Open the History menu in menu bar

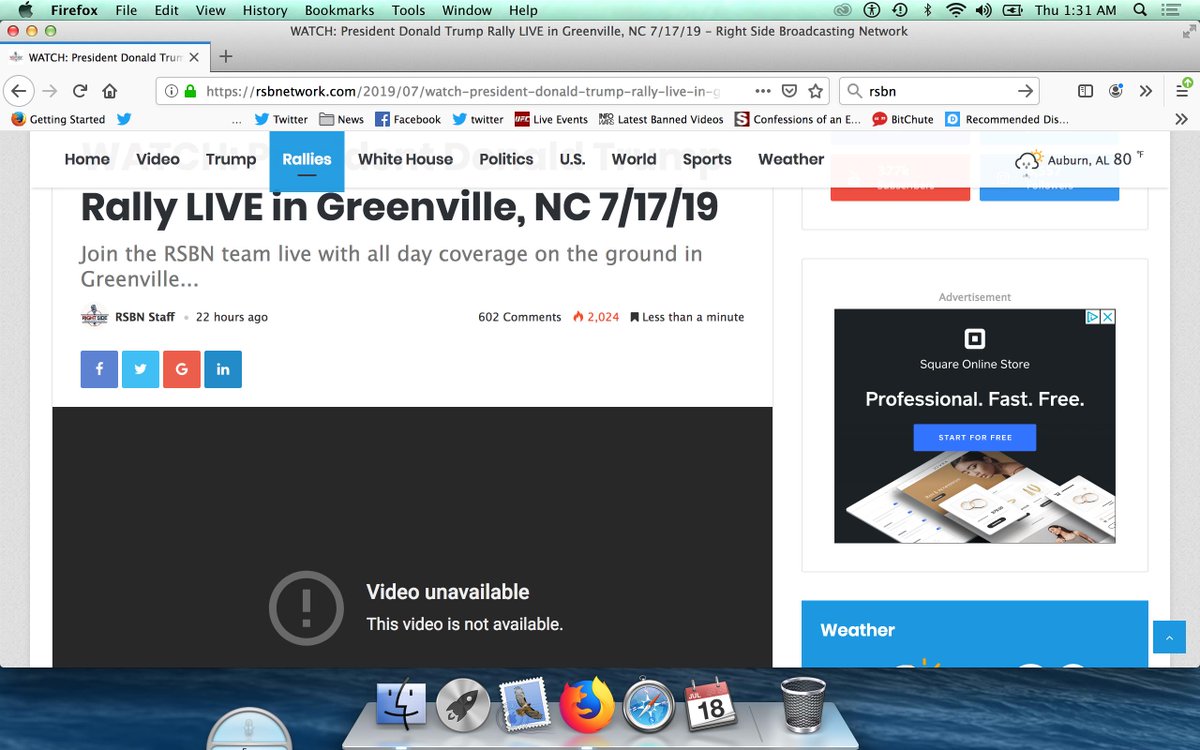265,10
